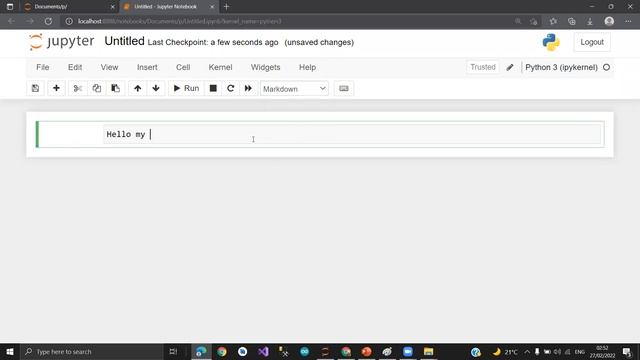Move the selected cell down
This screenshot has width=640, height=360.
click(x=156, y=88)
